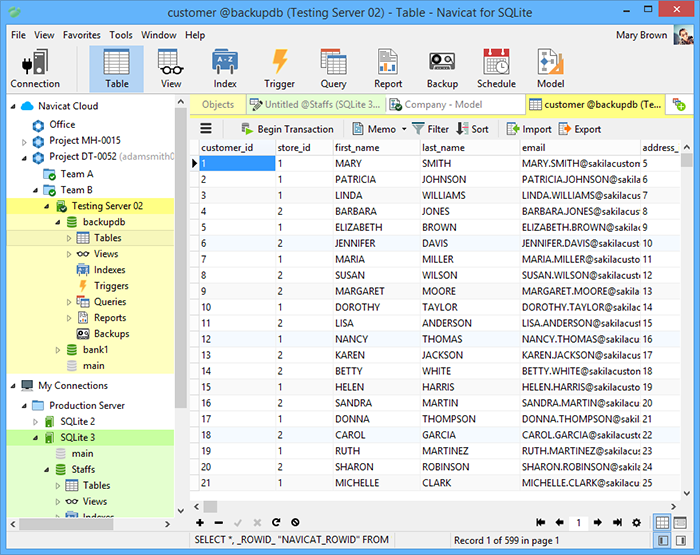Screen dimensions: 700x555
Task: Switch to grid view
Action: (662, 522)
